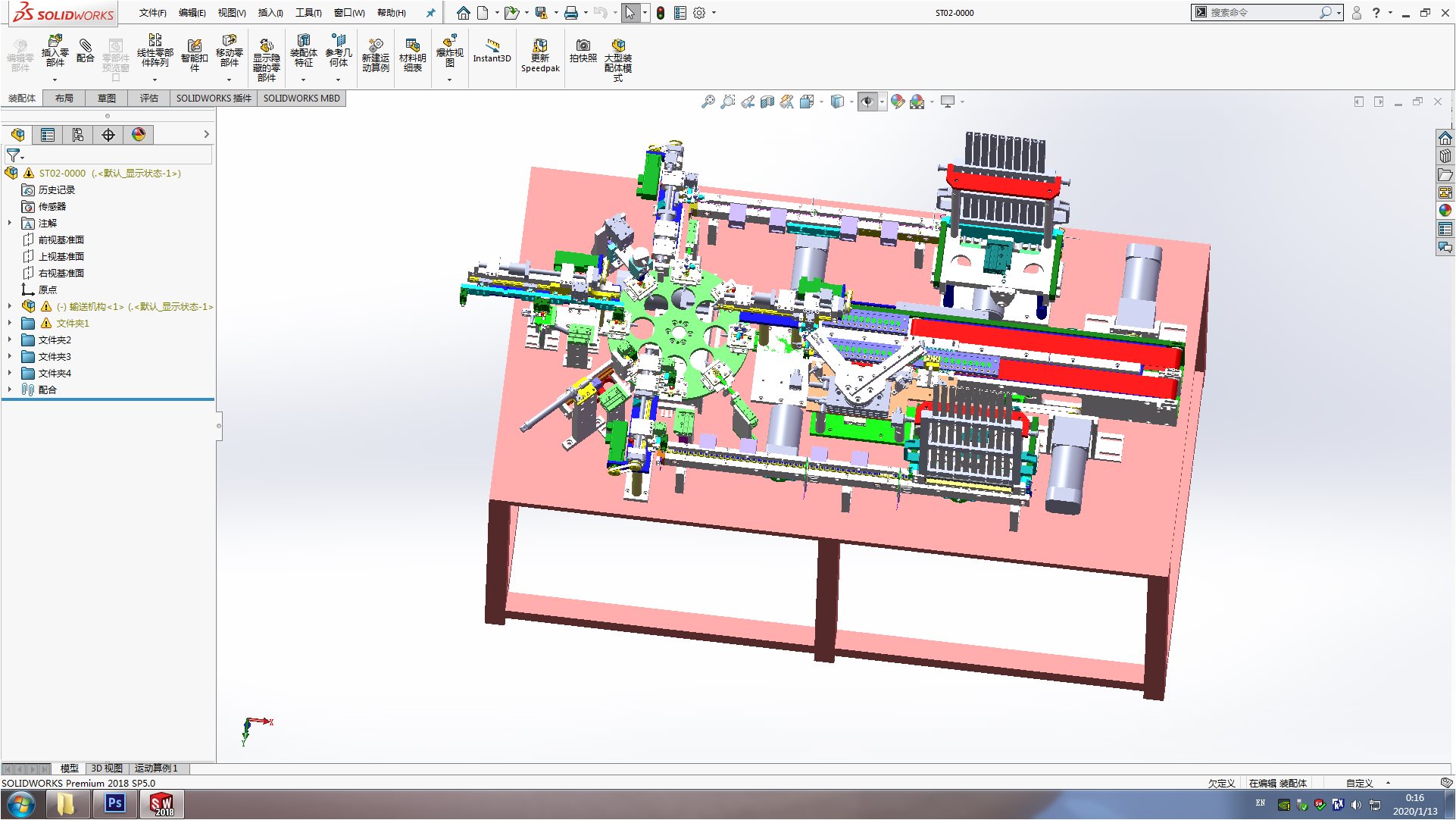Open the Display Style dropdown arrow
Image resolution: width=1456 pixels, height=820 pixels.
tap(851, 102)
